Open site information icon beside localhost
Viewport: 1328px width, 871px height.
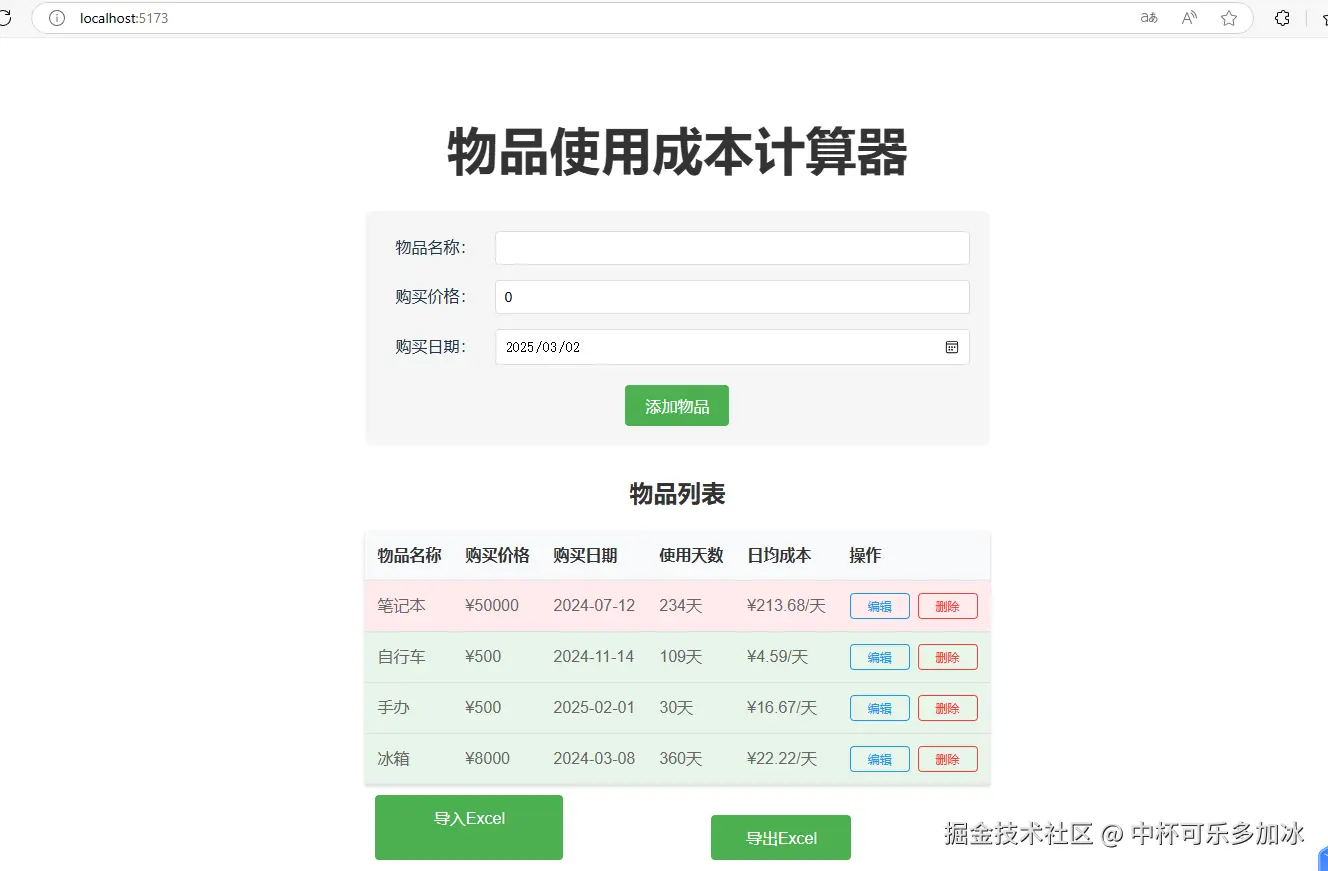pyautogui.click(x=58, y=18)
